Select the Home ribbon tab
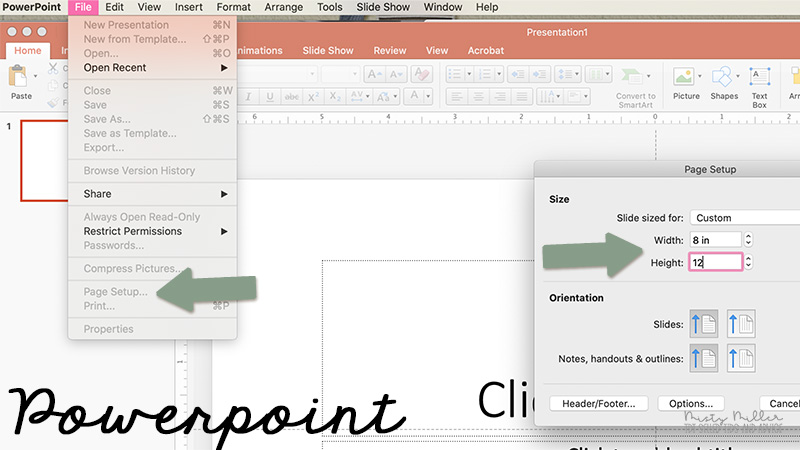 click(x=28, y=51)
